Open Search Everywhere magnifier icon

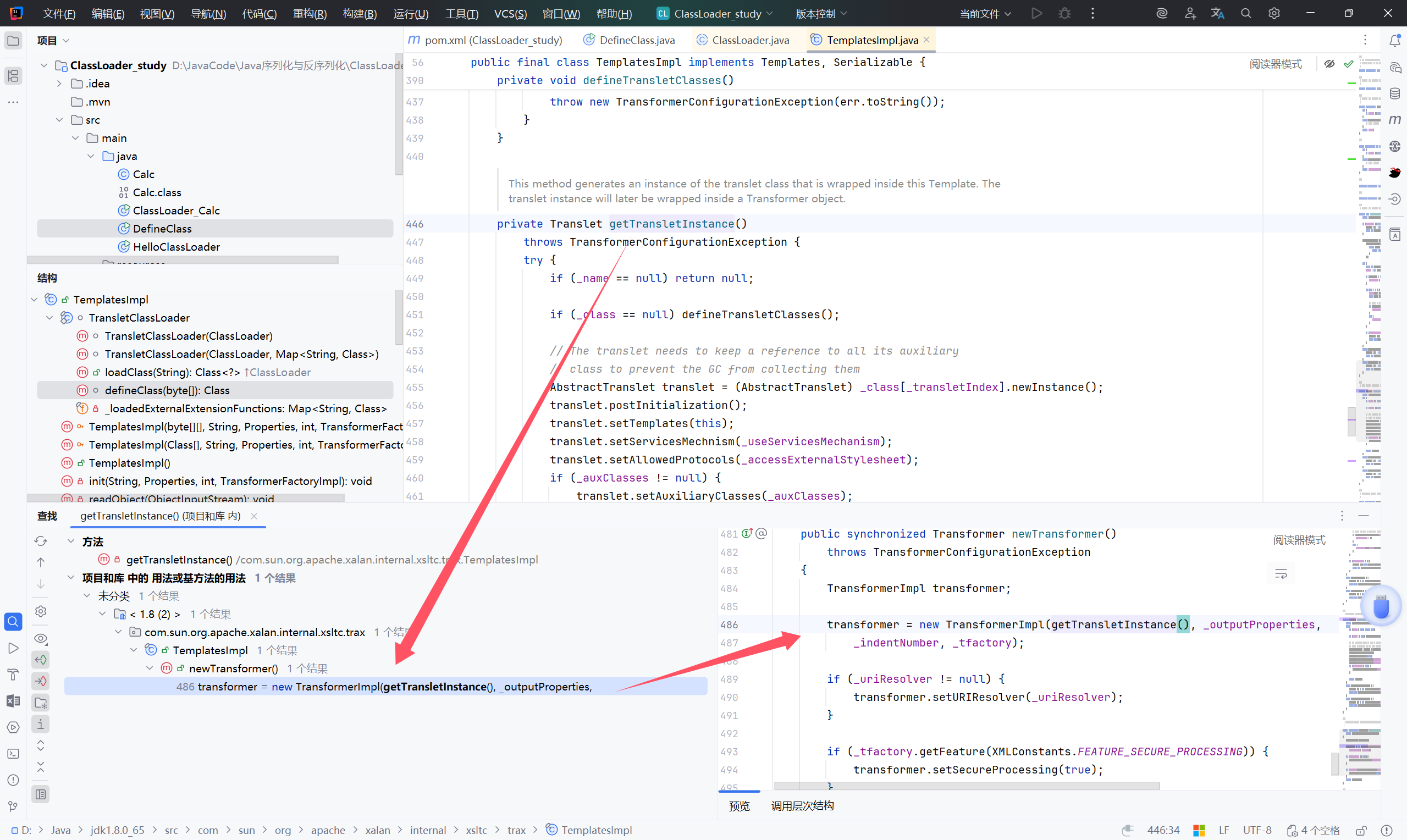tap(1245, 13)
